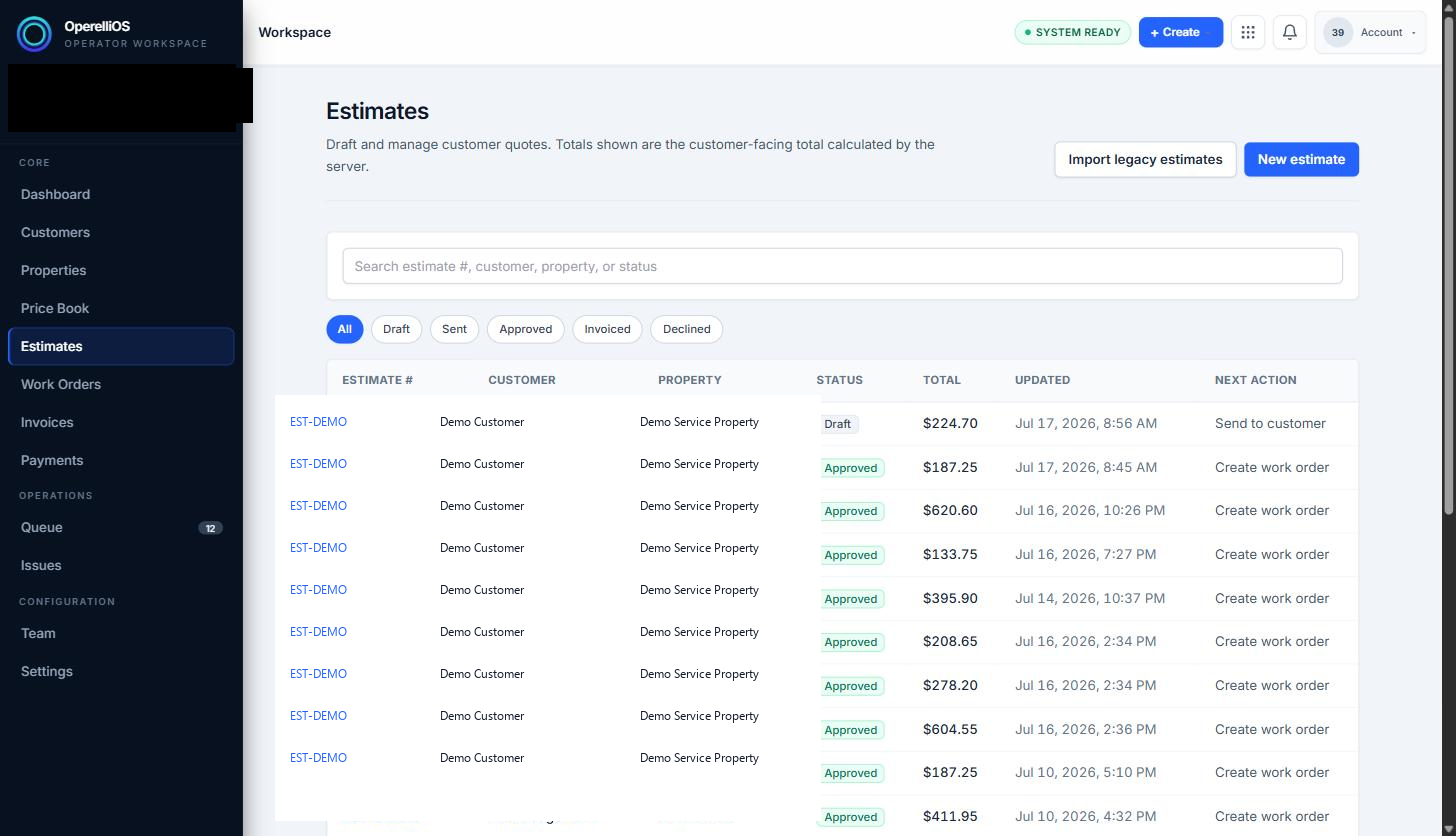Click the Workspace header title

coord(295,32)
